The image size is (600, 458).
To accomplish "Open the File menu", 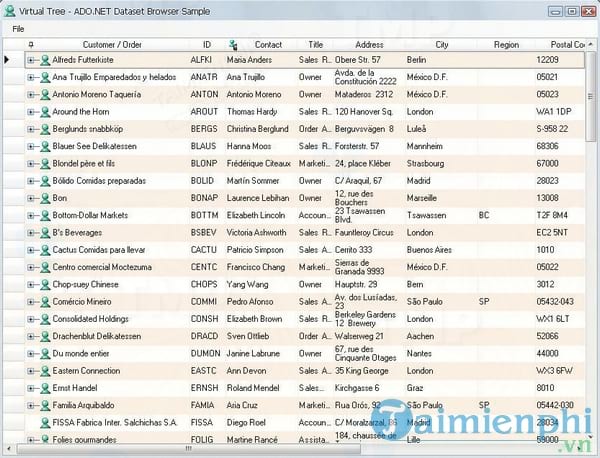I will (x=18, y=28).
